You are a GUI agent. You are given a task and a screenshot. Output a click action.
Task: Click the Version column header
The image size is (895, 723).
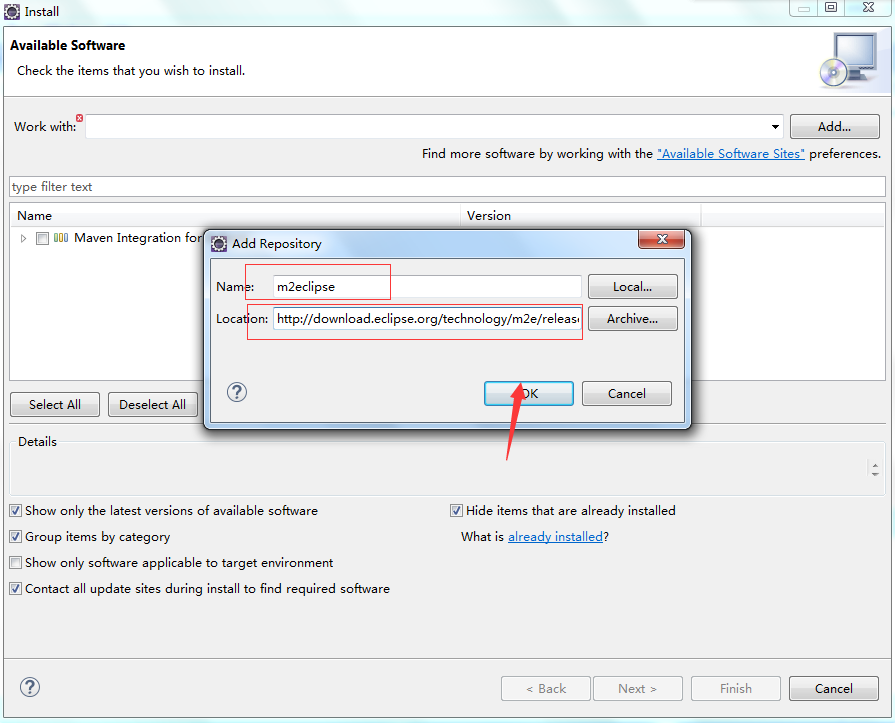click(580, 216)
